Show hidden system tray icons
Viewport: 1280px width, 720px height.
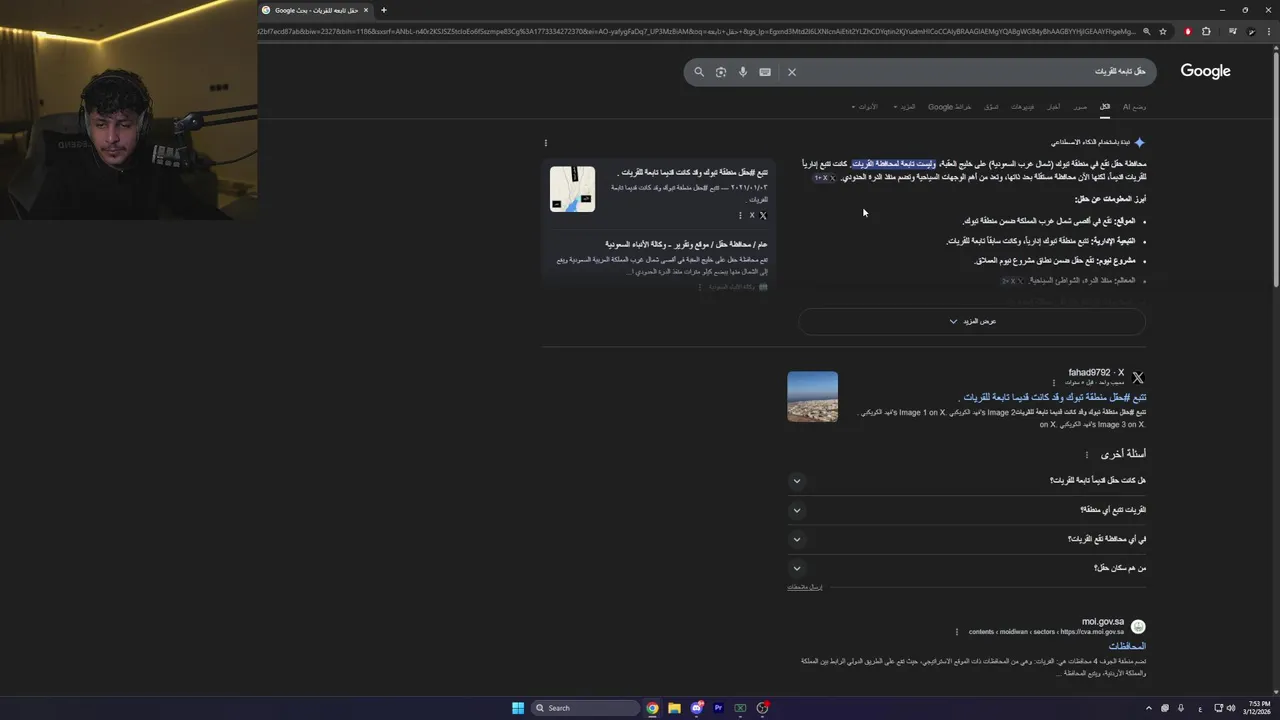(1149, 708)
